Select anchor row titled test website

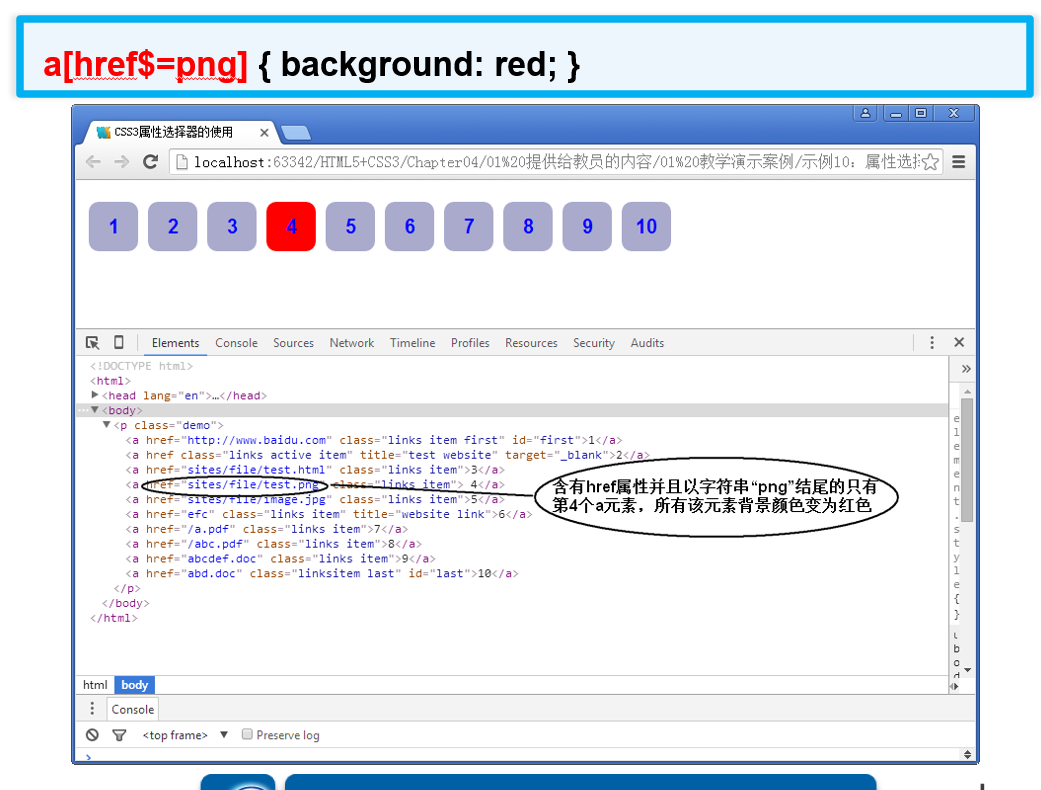tap(388, 455)
